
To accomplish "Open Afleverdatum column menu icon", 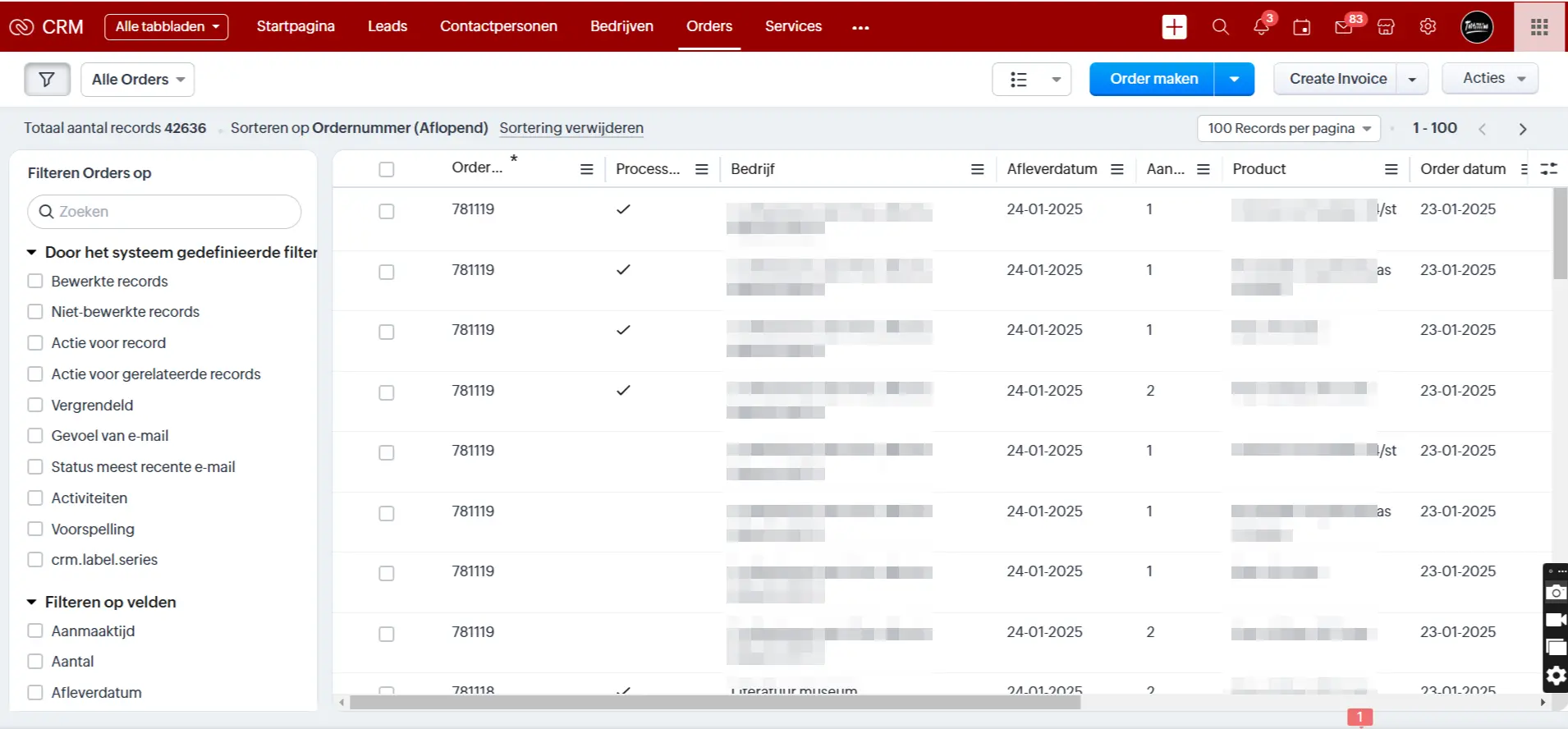I will (x=1117, y=169).
